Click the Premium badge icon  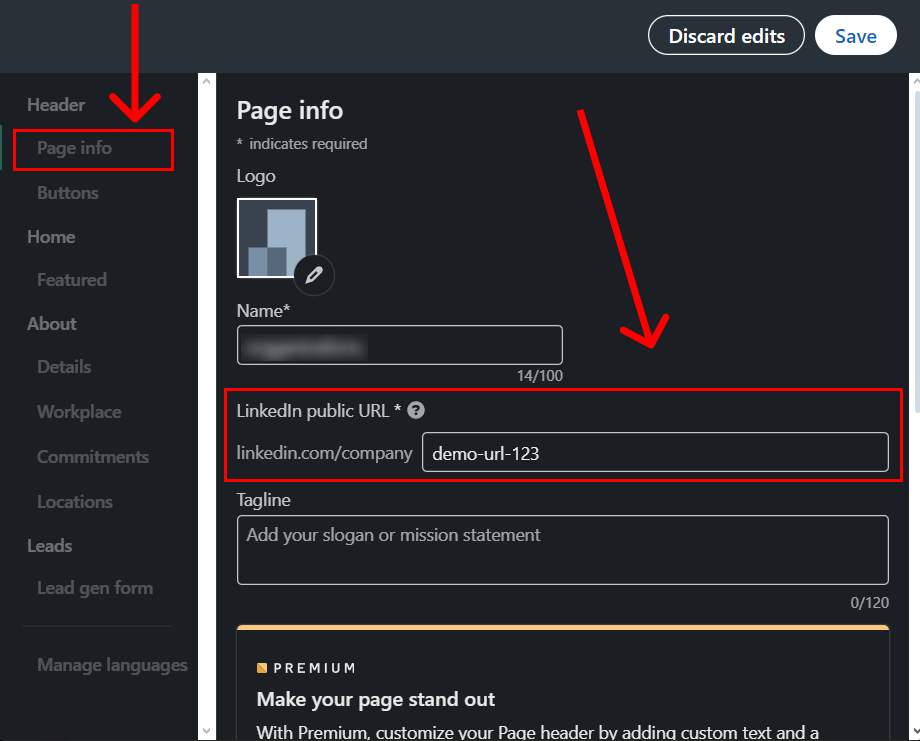point(262,668)
